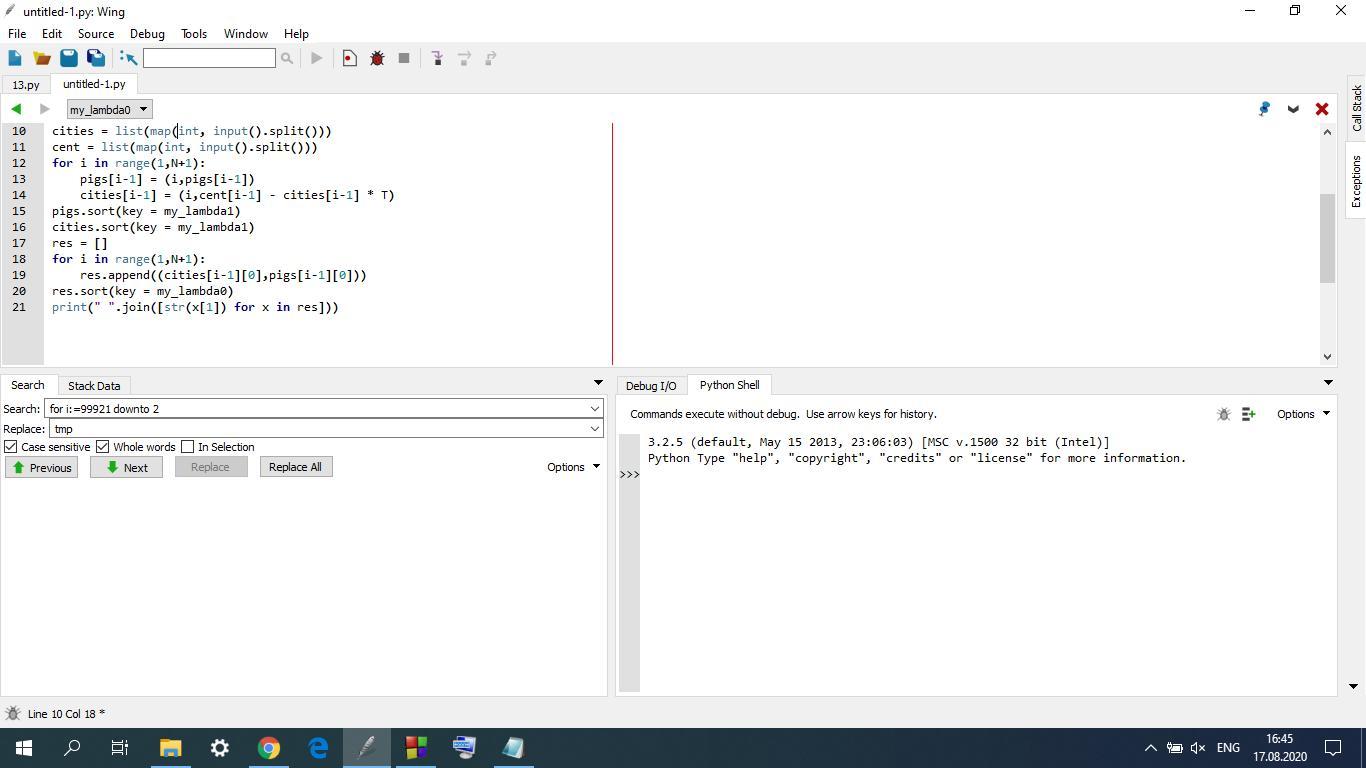Click the Step Into debug icon

[x=437, y=59]
